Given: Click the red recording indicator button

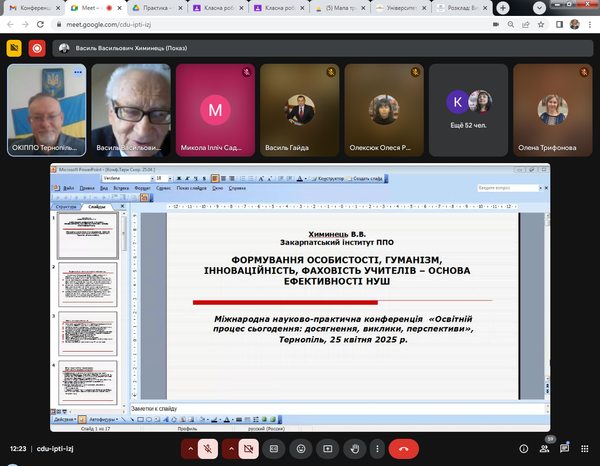Looking at the screenshot, I should click(38, 47).
